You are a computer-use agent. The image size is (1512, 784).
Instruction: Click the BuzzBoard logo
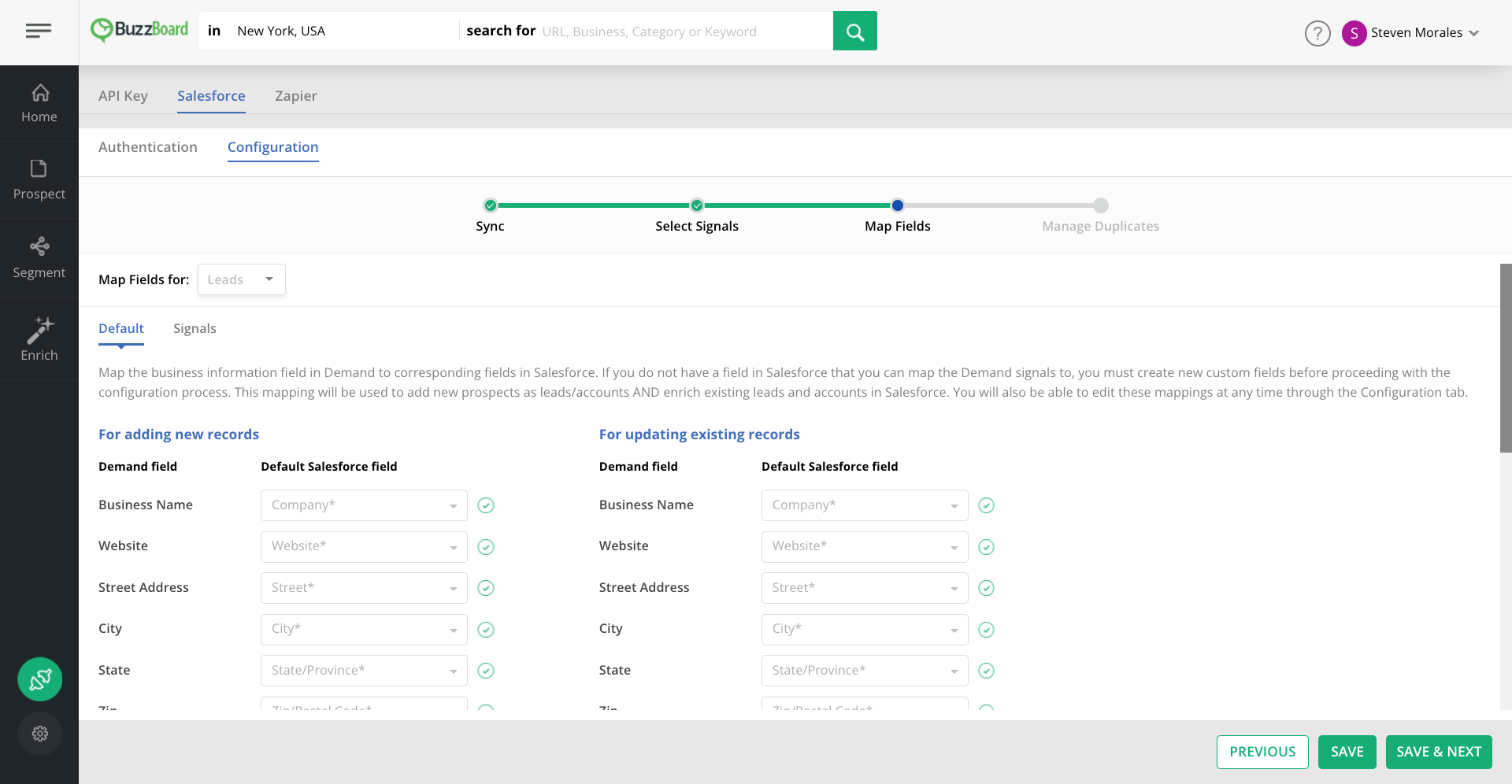point(139,30)
